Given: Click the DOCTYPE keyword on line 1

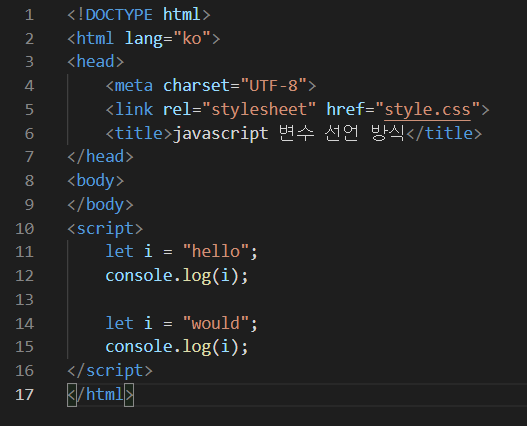Looking at the screenshot, I should [119, 15].
